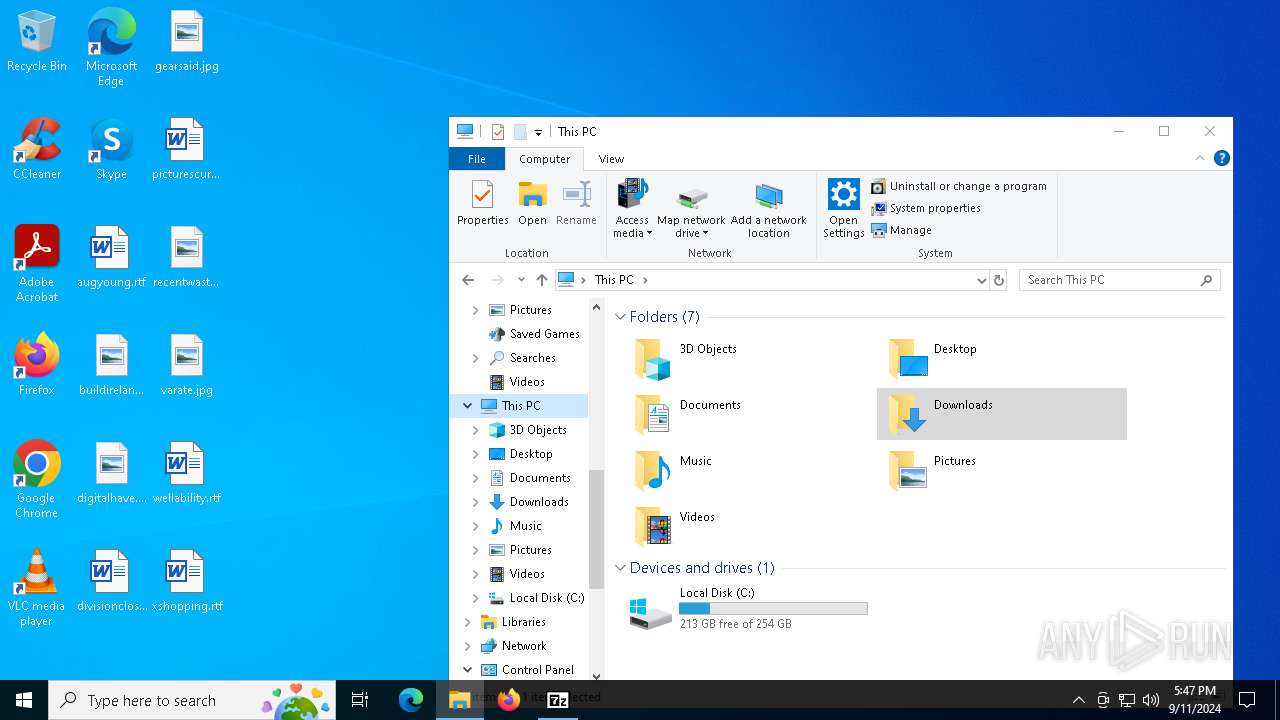Select the Adobe Acrobat desktop shortcut
This screenshot has width=1280, height=720.
[37, 264]
